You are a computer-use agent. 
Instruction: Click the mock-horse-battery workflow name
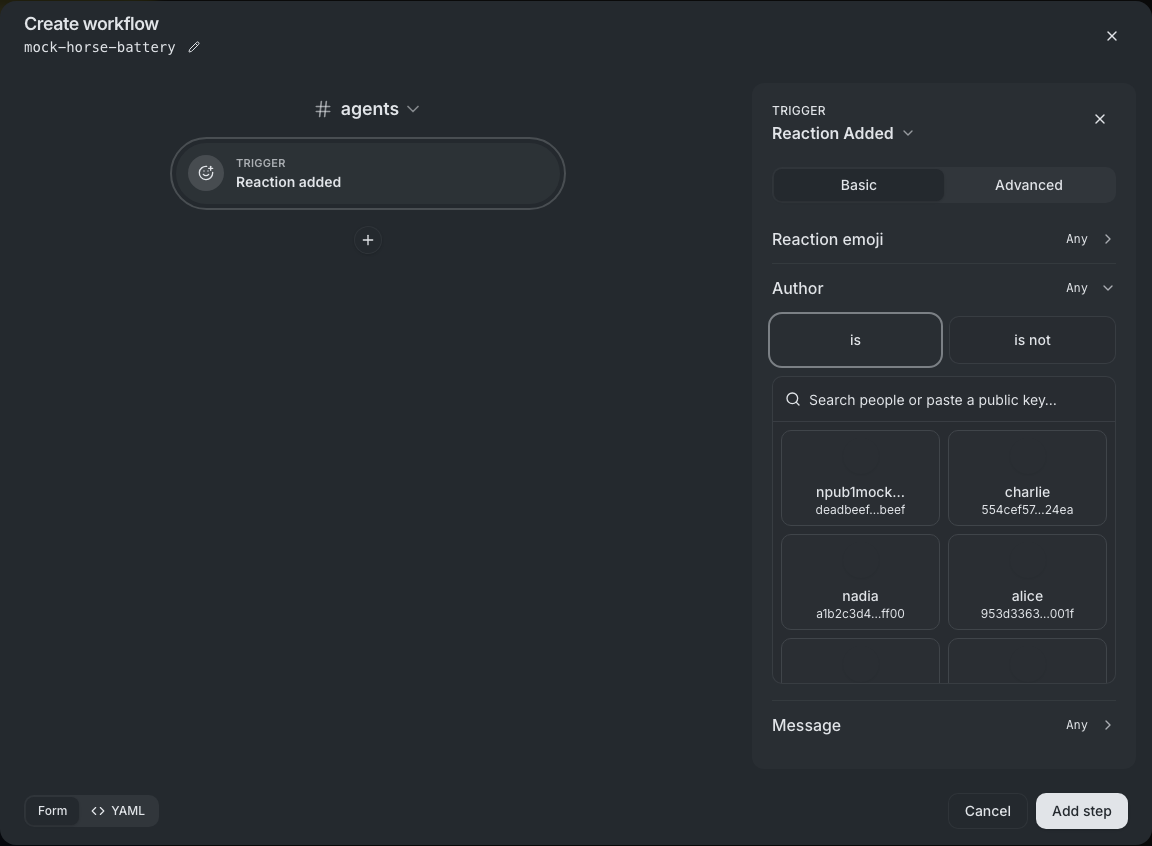(x=100, y=47)
